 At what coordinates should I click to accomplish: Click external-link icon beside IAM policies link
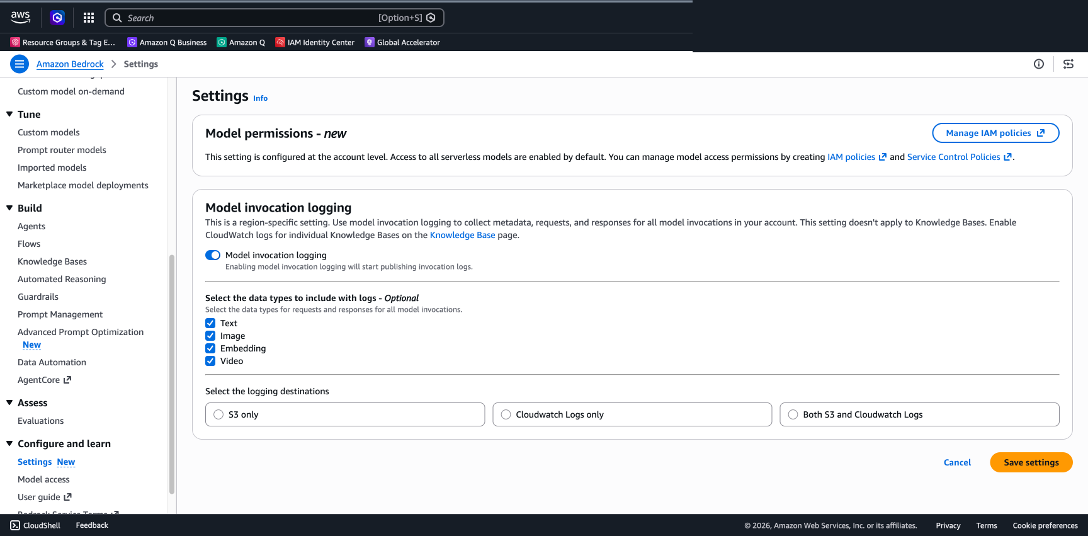pos(883,158)
